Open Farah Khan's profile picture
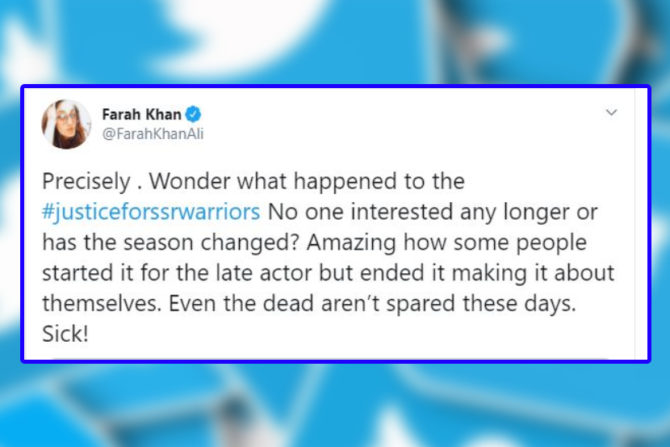670x447 pixels. click(x=66, y=124)
